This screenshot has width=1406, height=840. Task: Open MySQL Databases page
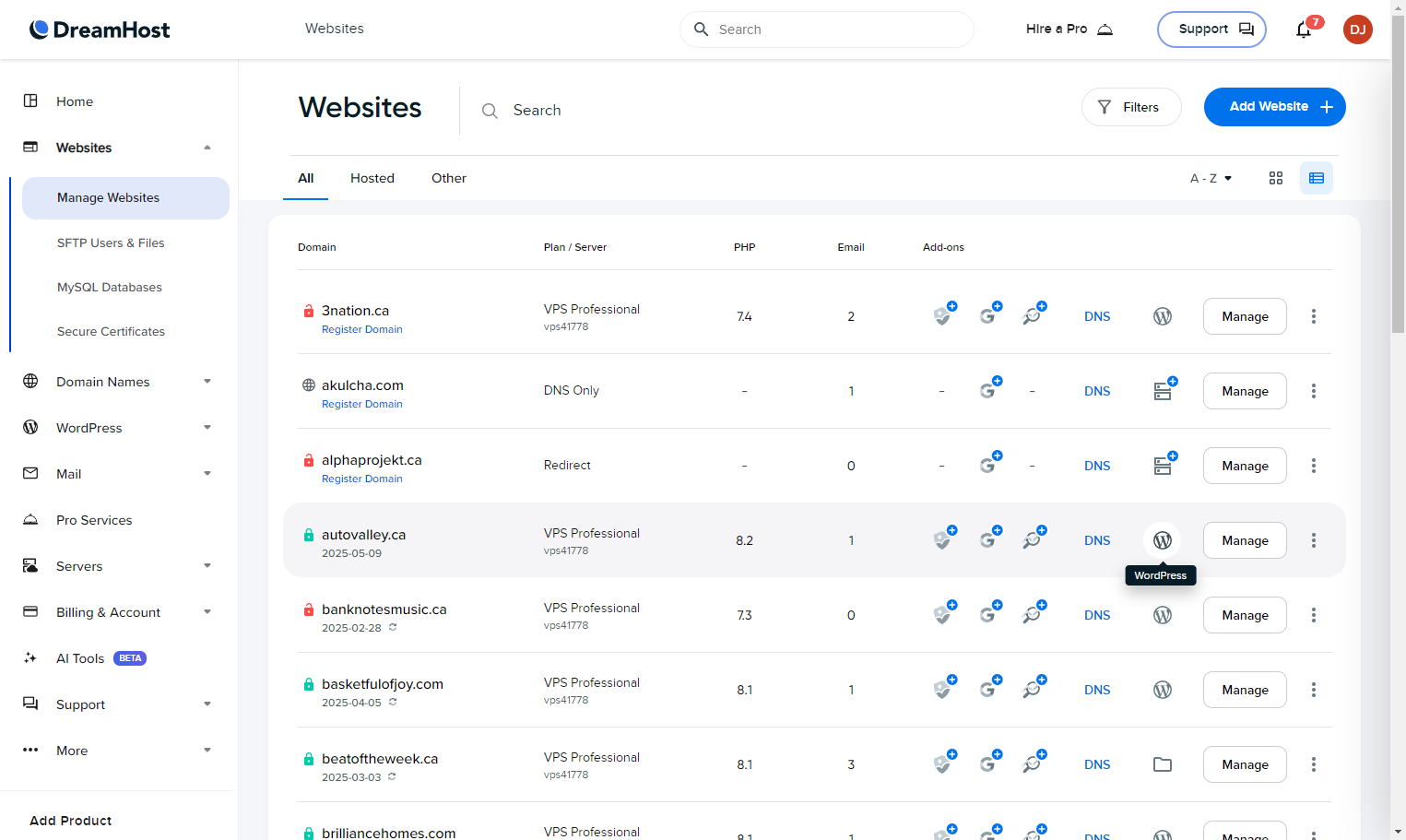click(x=110, y=288)
